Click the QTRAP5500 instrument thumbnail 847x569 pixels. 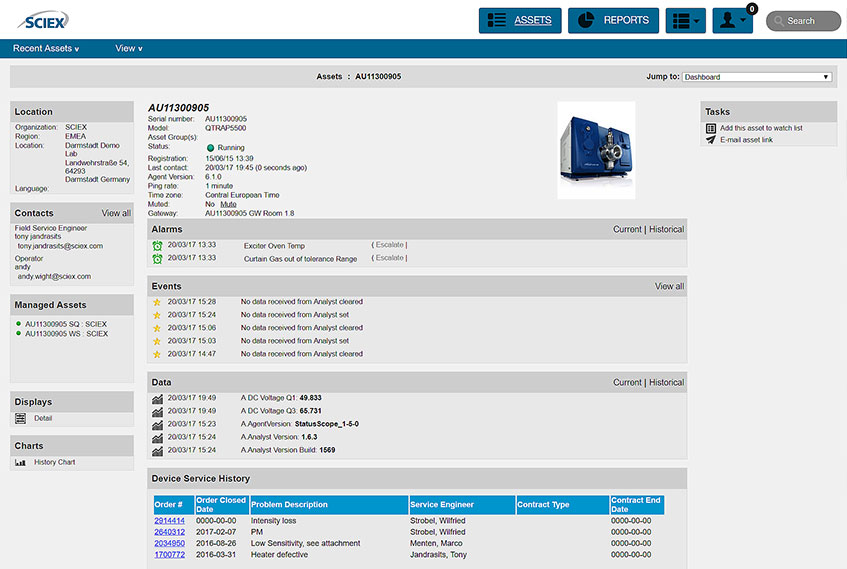tap(596, 150)
